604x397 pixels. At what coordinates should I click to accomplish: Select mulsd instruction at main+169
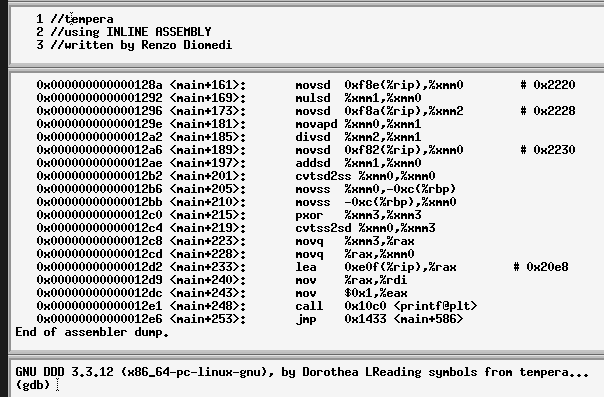[229, 98]
